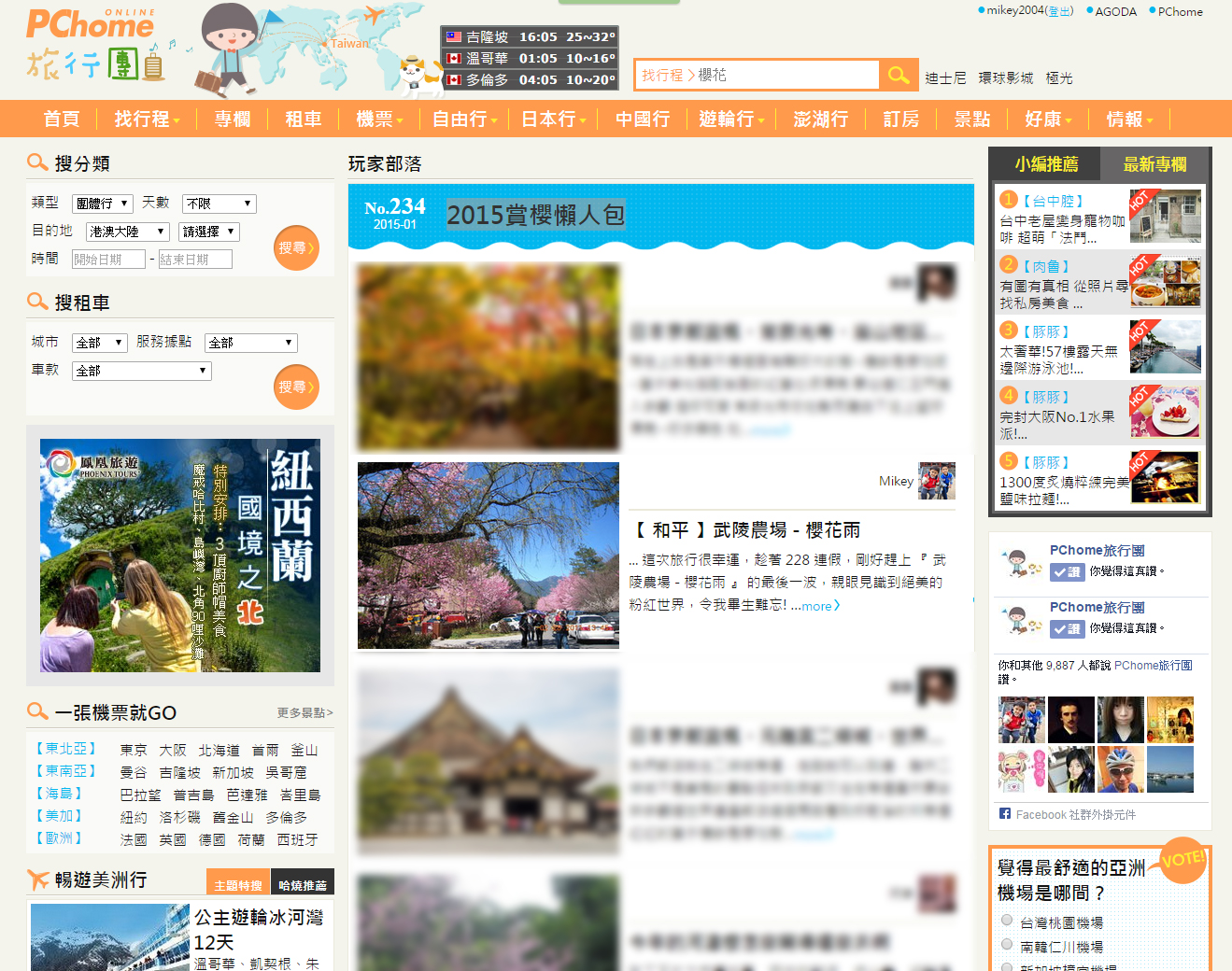Click the orange search magnifier button

899,75
